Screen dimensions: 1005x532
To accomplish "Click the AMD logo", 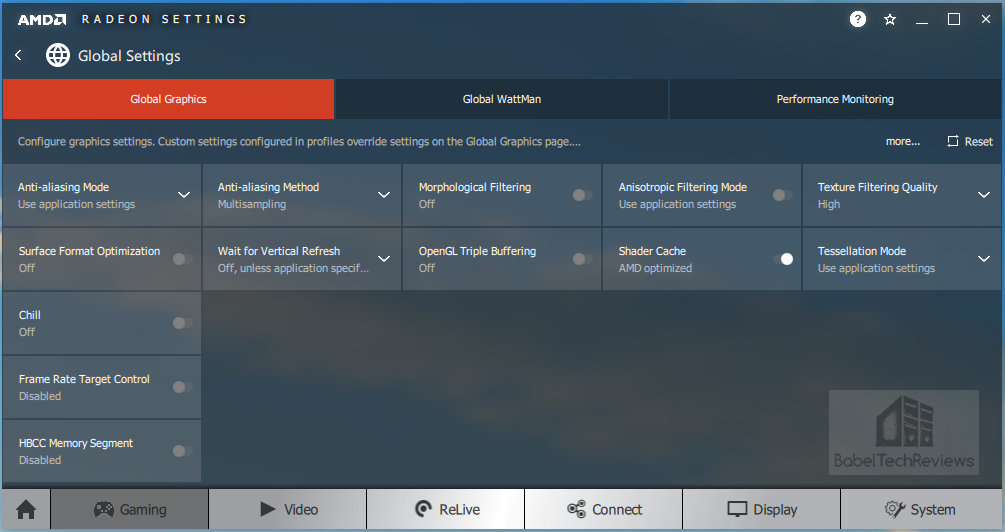I will point(42,19).
